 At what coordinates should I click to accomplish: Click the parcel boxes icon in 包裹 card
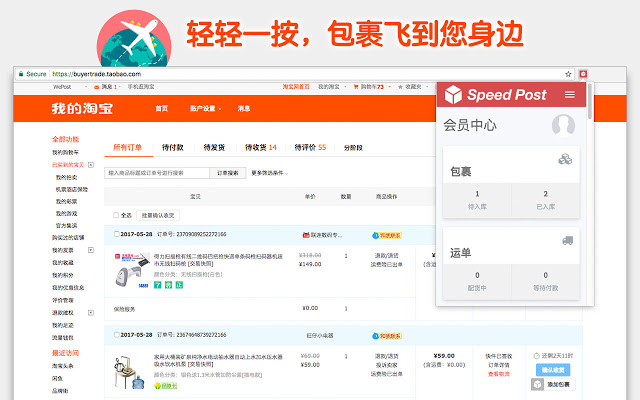click(565, 159)
